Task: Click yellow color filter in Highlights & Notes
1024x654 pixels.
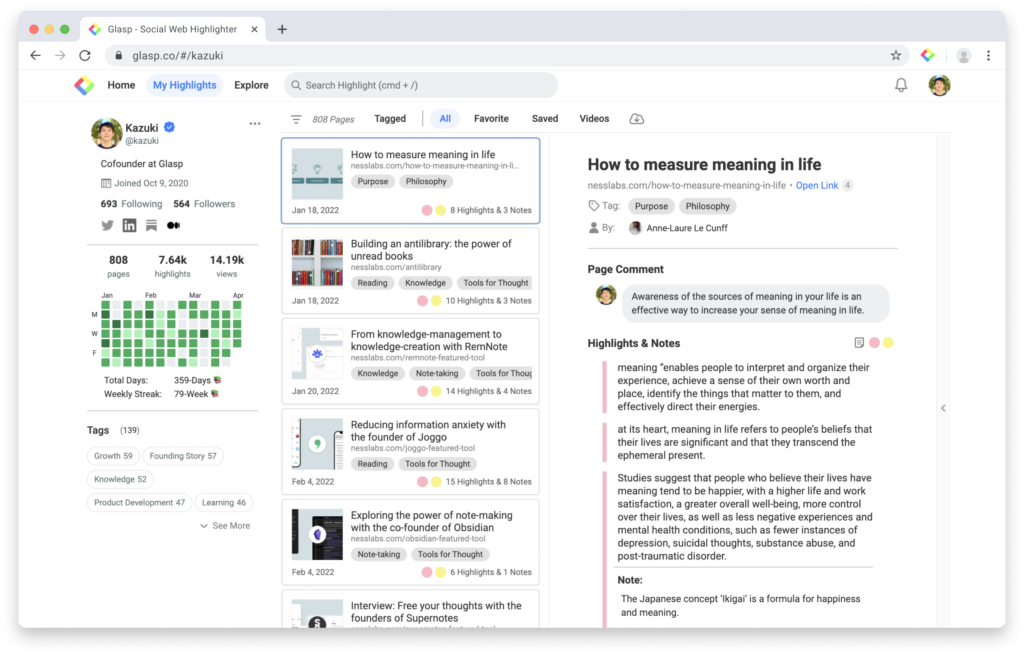Action: 888,343
